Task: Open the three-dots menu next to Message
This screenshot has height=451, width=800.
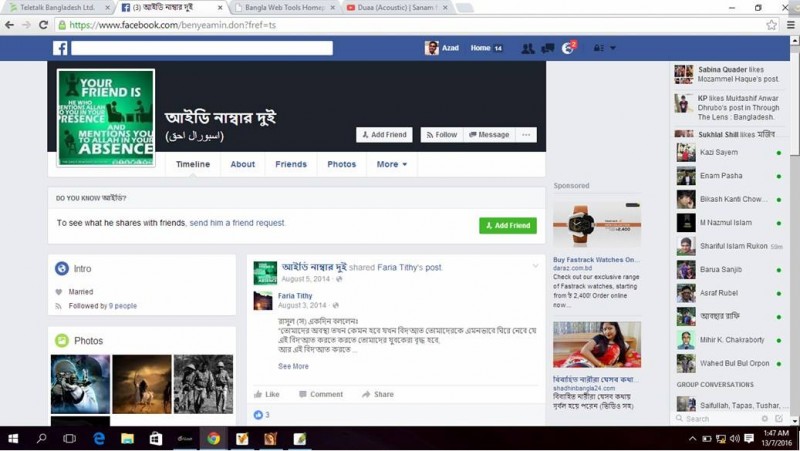Action: pos(527,135)
